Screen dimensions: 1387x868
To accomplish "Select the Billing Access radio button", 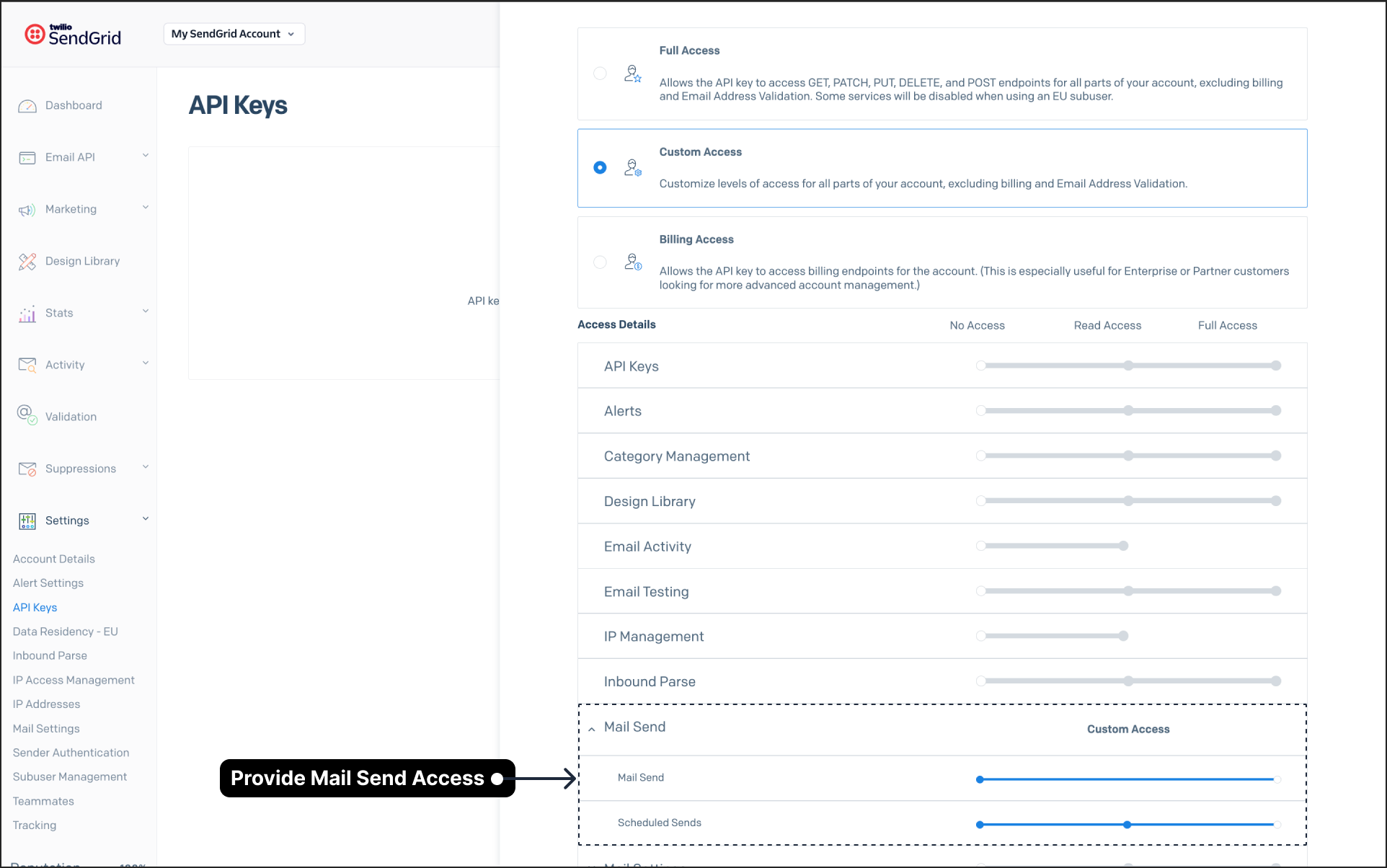I will click(x=600, y=262).
